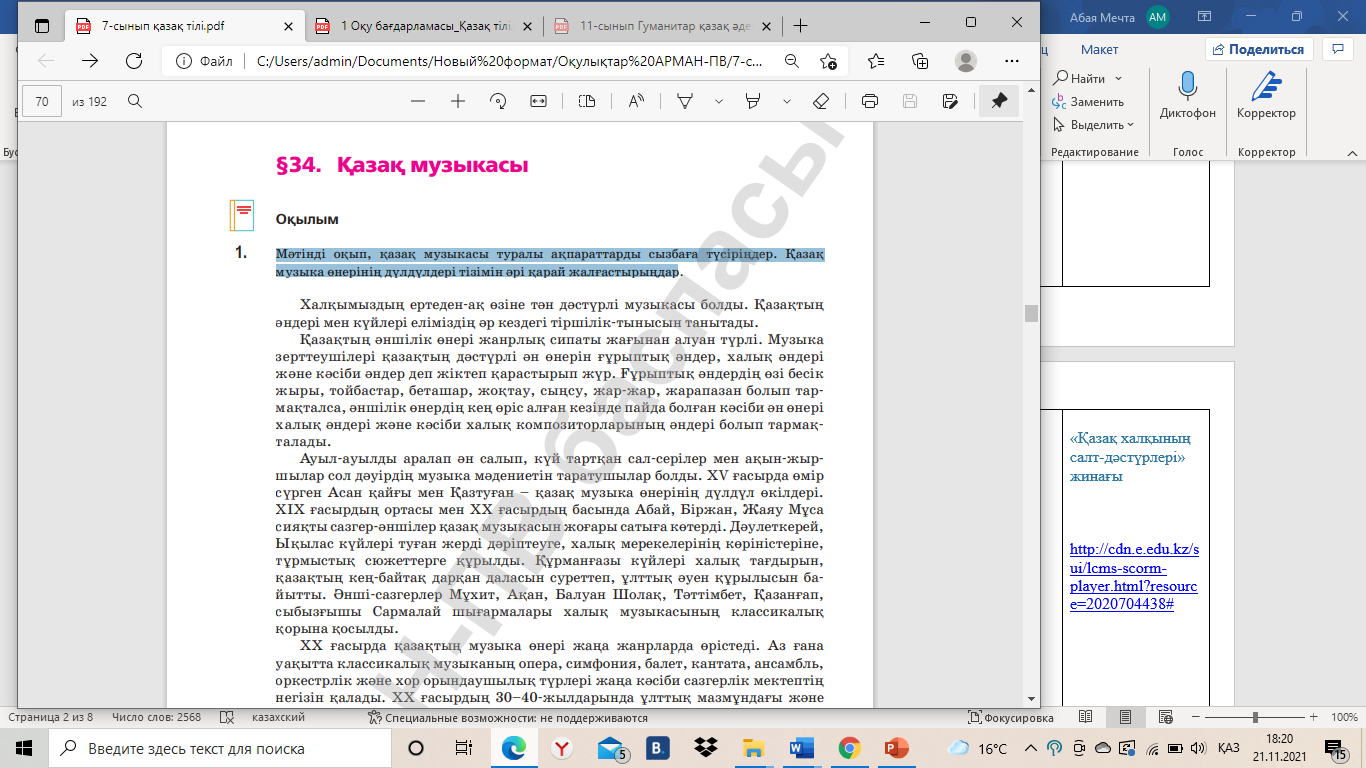The width and height of the screenshot is (1366, 768).
Task: Open Edge Collections
Action: [x=920, y=61]
